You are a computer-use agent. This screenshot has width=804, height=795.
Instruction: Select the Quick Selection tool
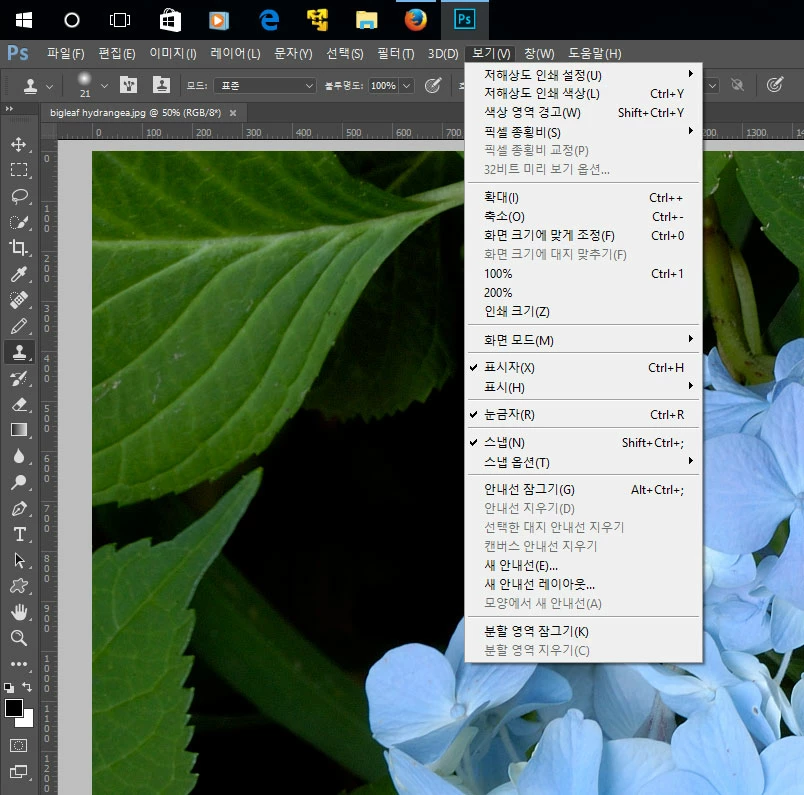point(19,222)
